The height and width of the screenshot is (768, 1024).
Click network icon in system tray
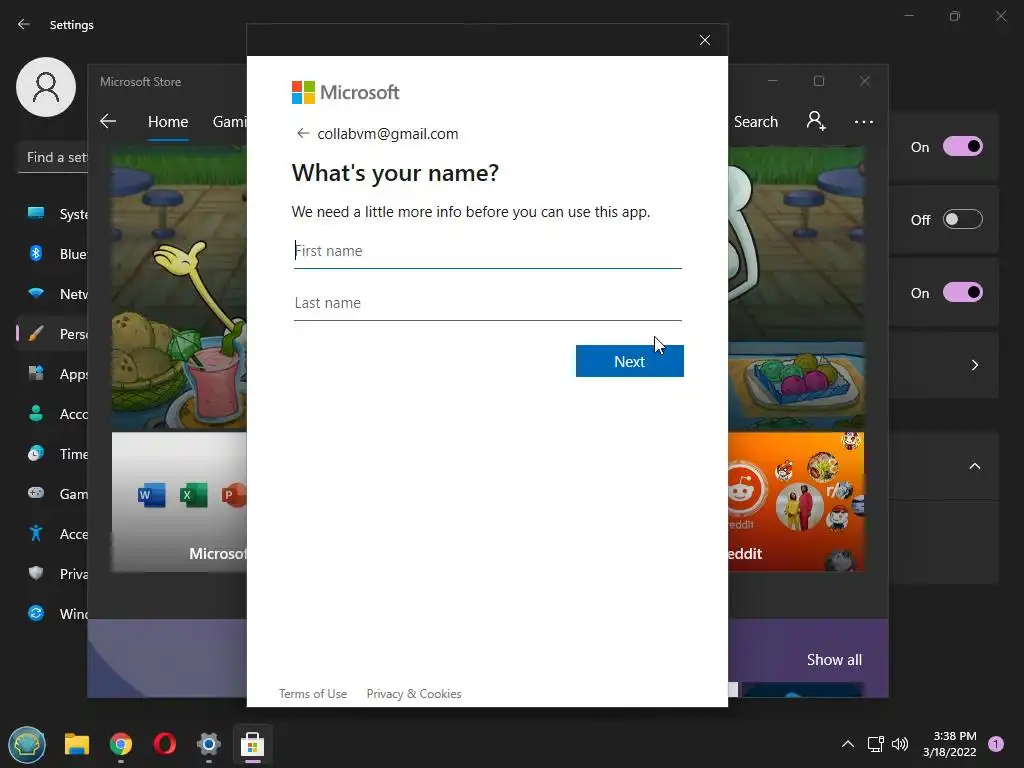pos(875,744)
